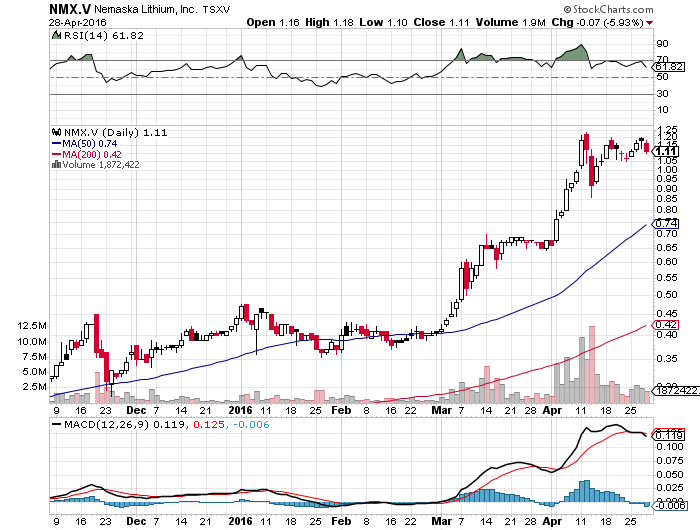The image size is (700, 530).
Task: Click the 0.74 MA(50) value tag on right axis
Action: tap(664, 223)
